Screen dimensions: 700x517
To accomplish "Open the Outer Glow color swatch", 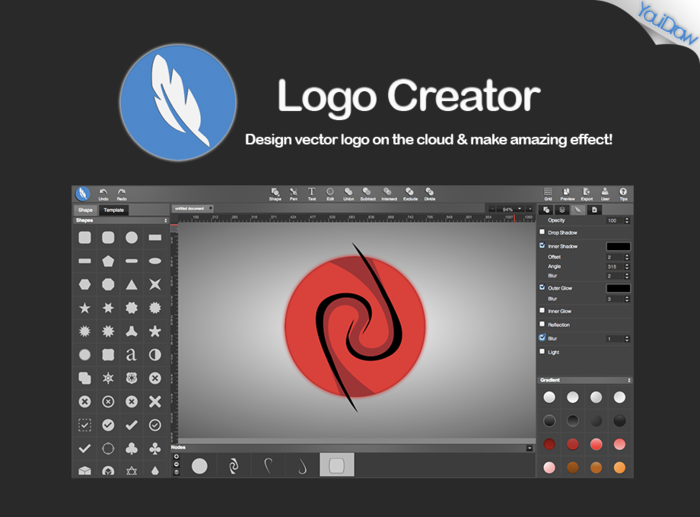I will click(618, 288).
